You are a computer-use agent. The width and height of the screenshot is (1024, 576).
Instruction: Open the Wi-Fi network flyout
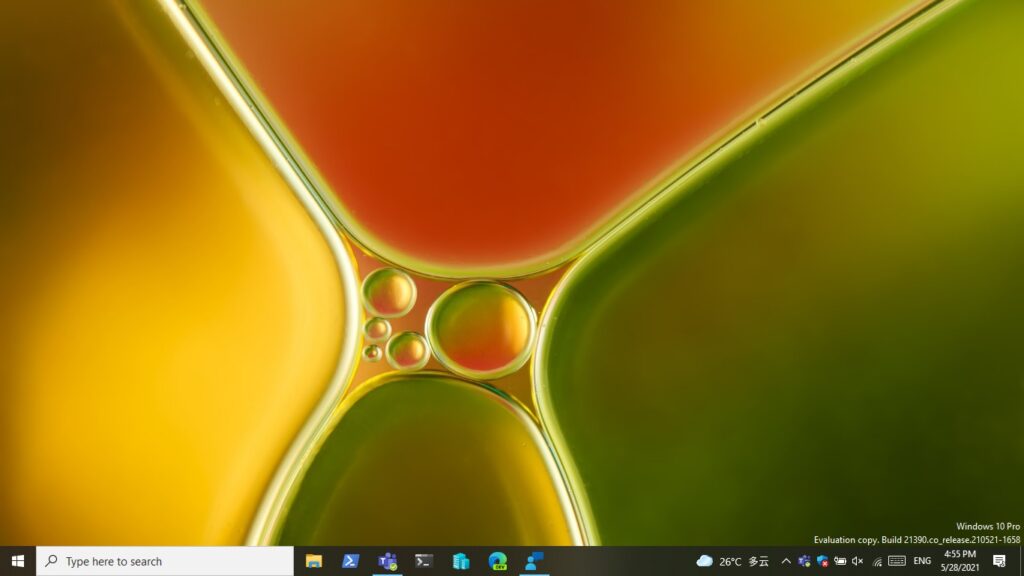click(x=877, y=561)
